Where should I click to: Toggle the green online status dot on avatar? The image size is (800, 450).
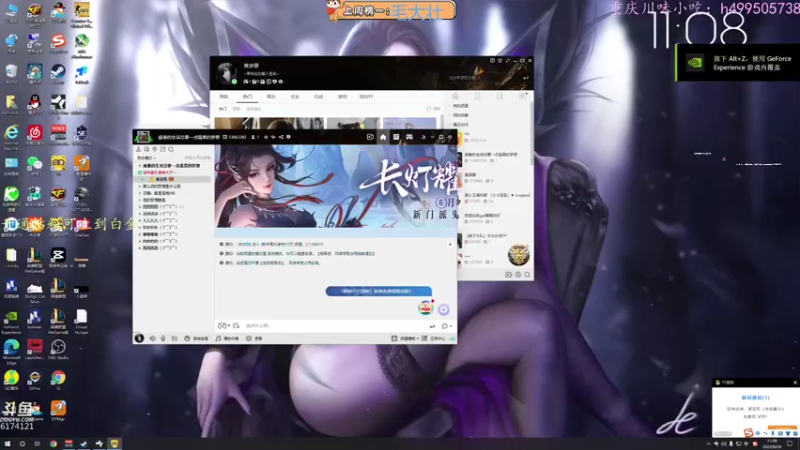[x=234, y=82]
